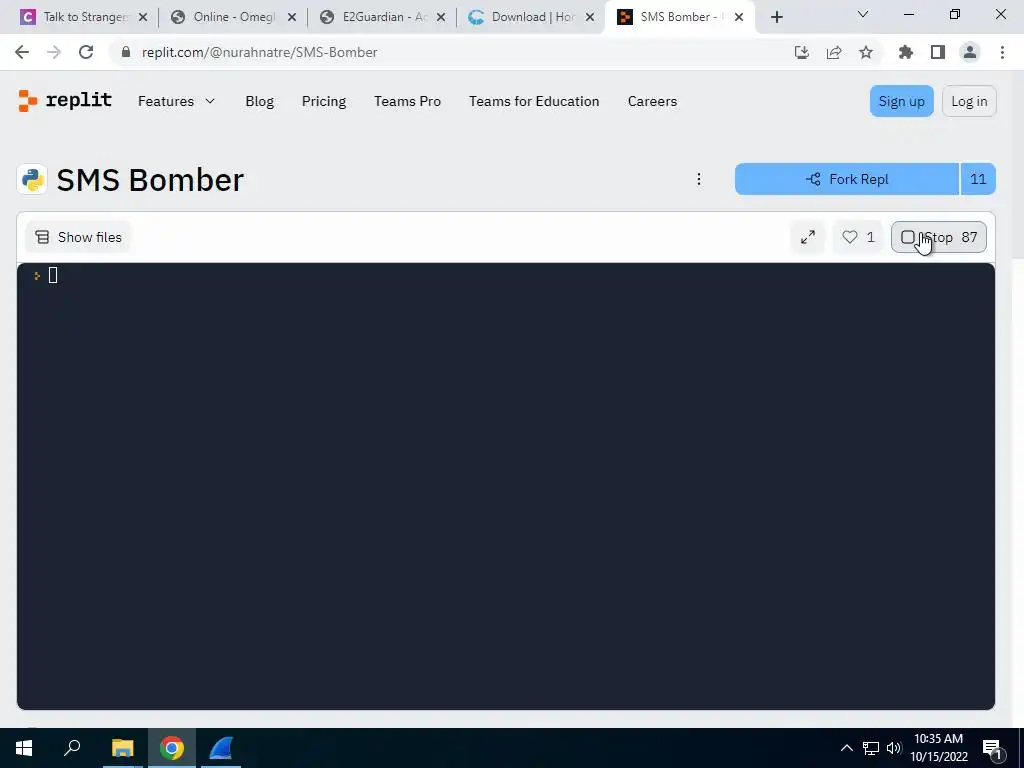Screen dimensions: 1024x768
Task: Share this page icon
Action: click(834, 52)
